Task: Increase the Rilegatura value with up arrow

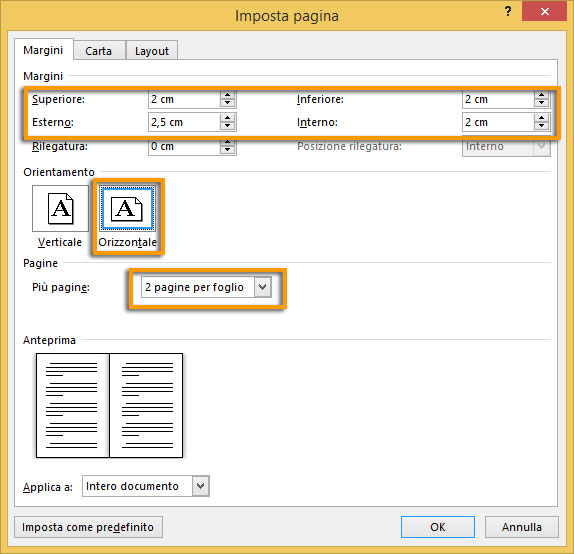Action: tap(227, 142)
